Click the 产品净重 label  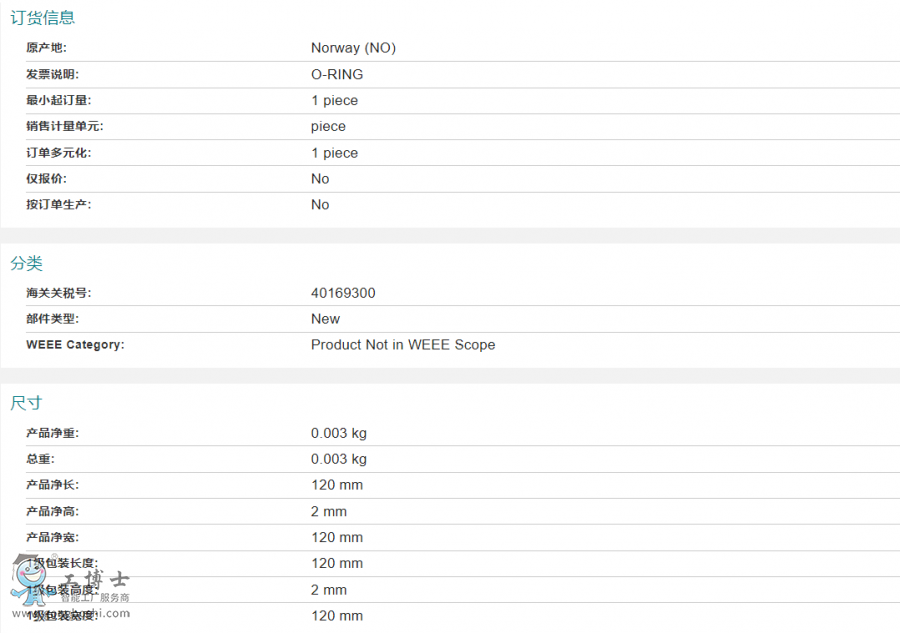click(52, 433)
